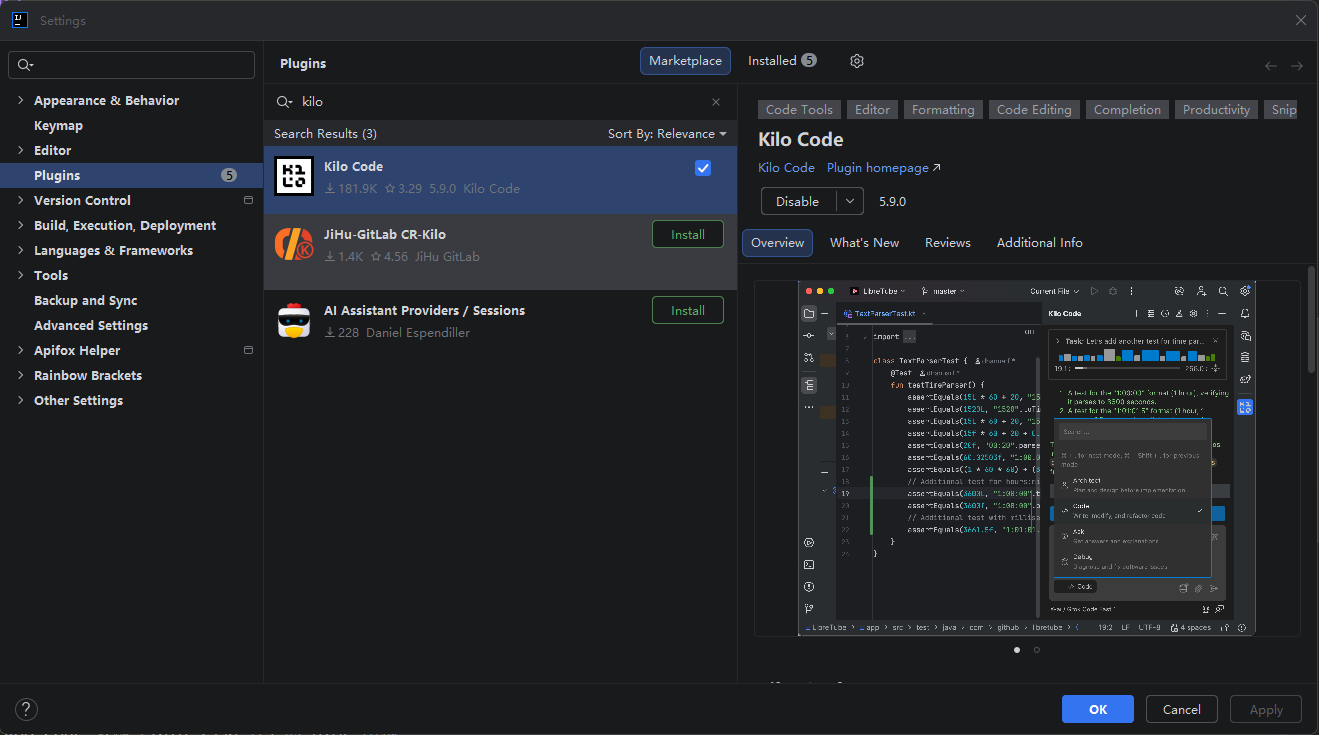Click the forward navigation arrow
1319x735 pixels.
point(1297,65)
